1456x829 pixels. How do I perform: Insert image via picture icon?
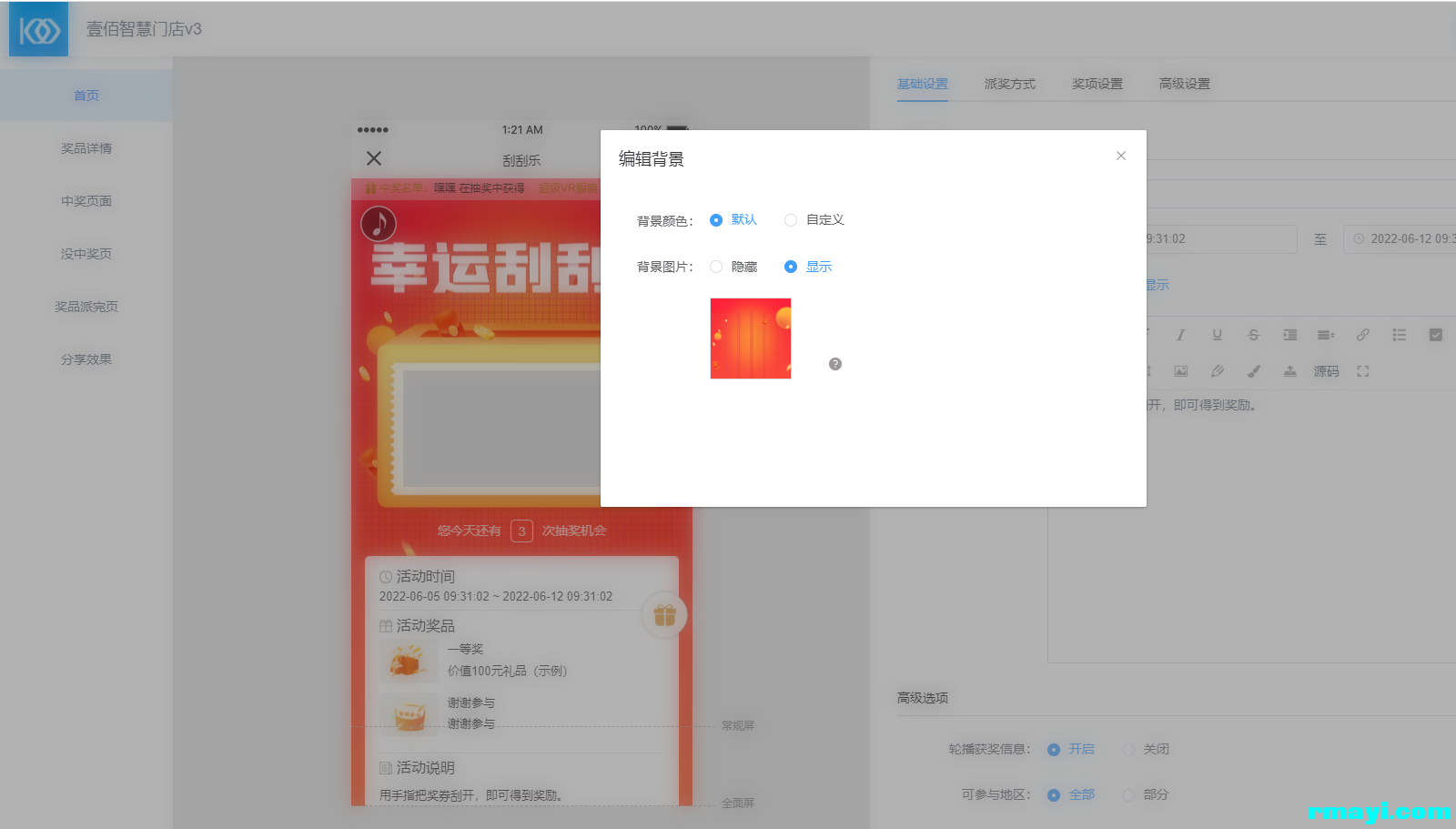(x=1180, y=371)
